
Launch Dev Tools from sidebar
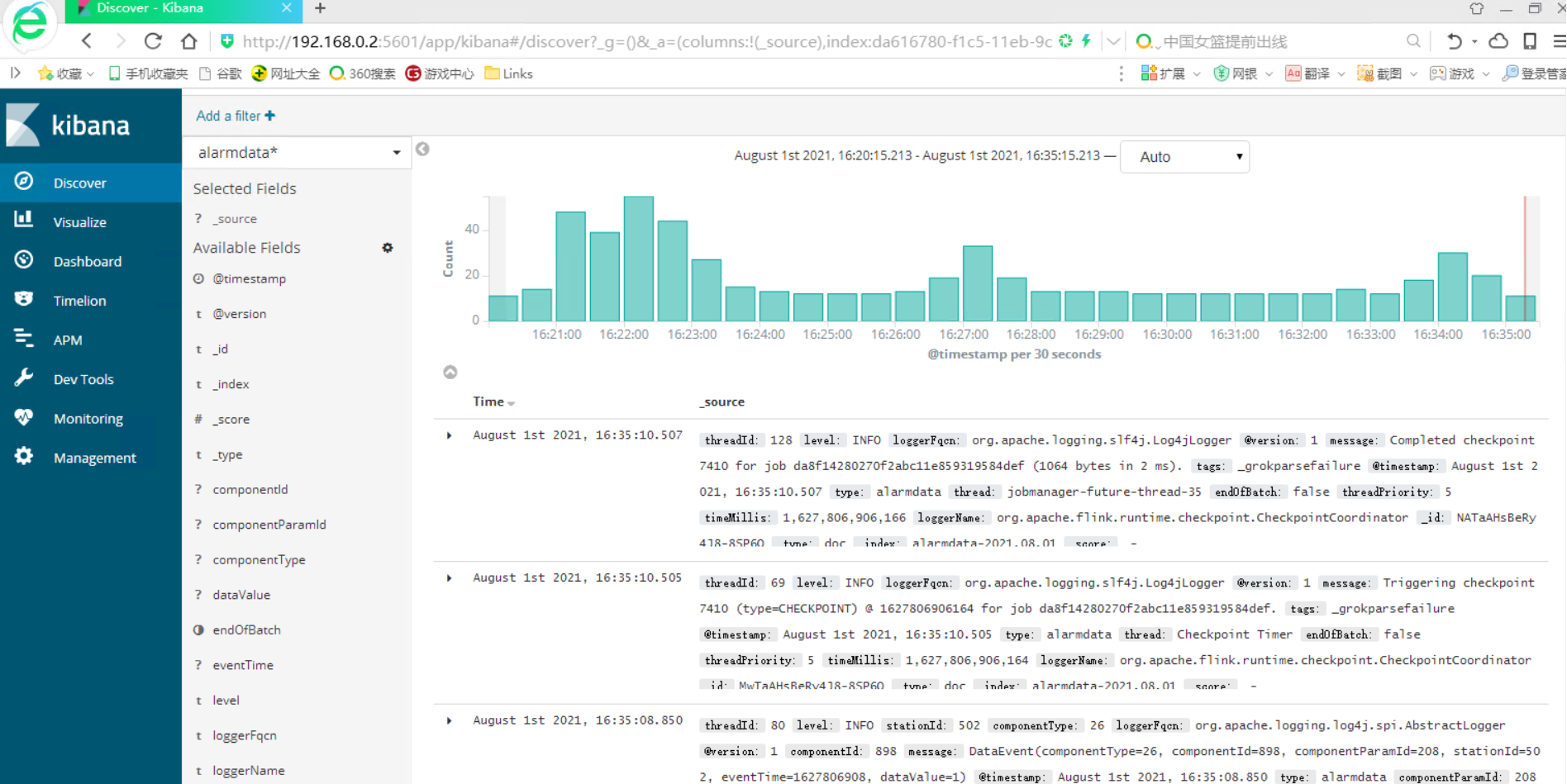coord(90,379)
